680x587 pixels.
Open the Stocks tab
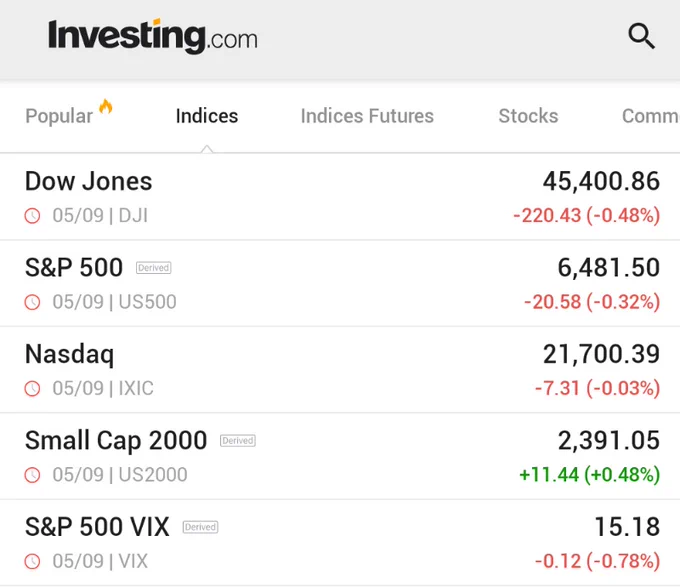click(x=528, y=116)
